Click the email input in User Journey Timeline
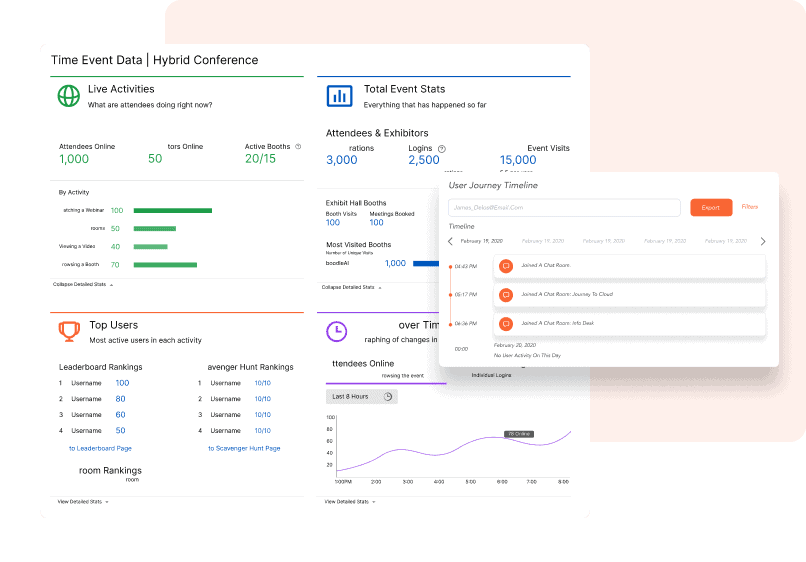The width and height of the screenshot is (806, 562). 564,208
